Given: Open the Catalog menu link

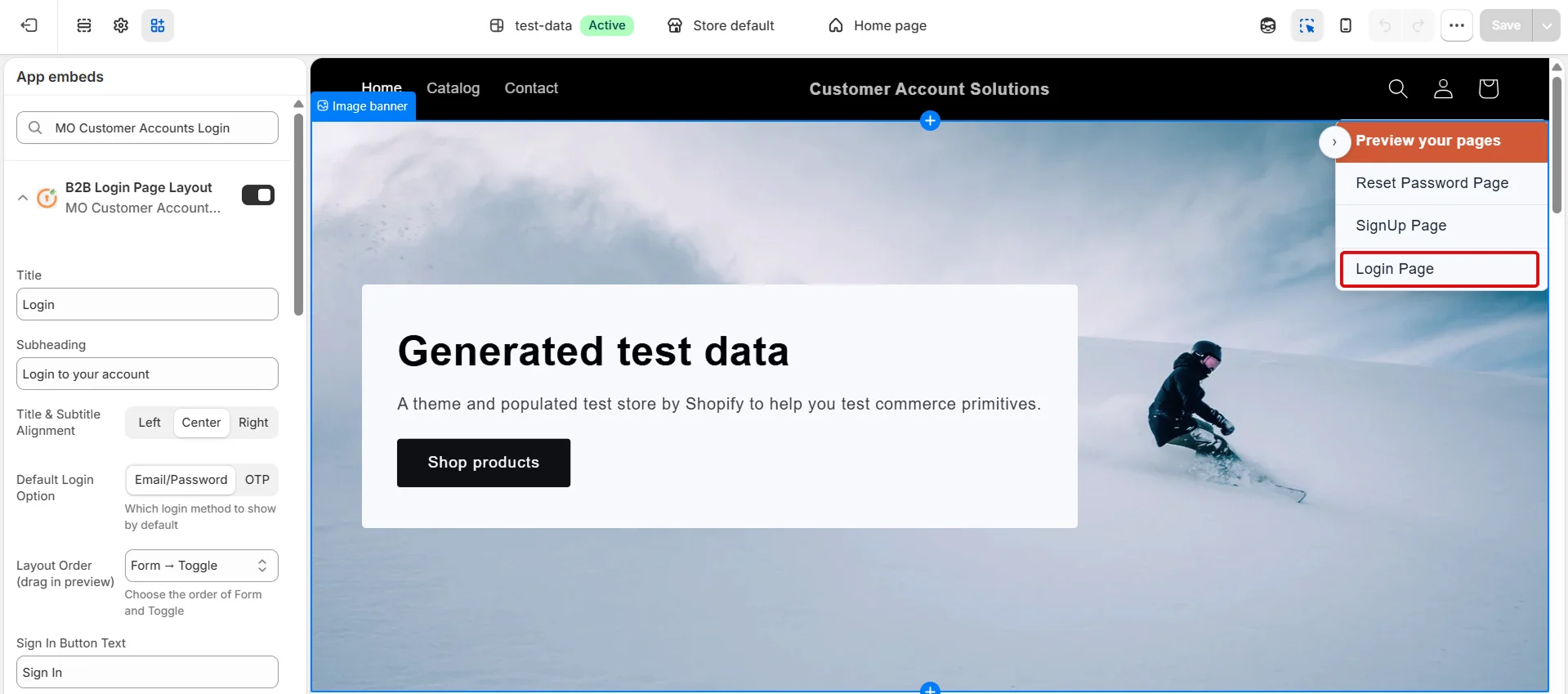Looking at the screenshot, I should point(453,88).
